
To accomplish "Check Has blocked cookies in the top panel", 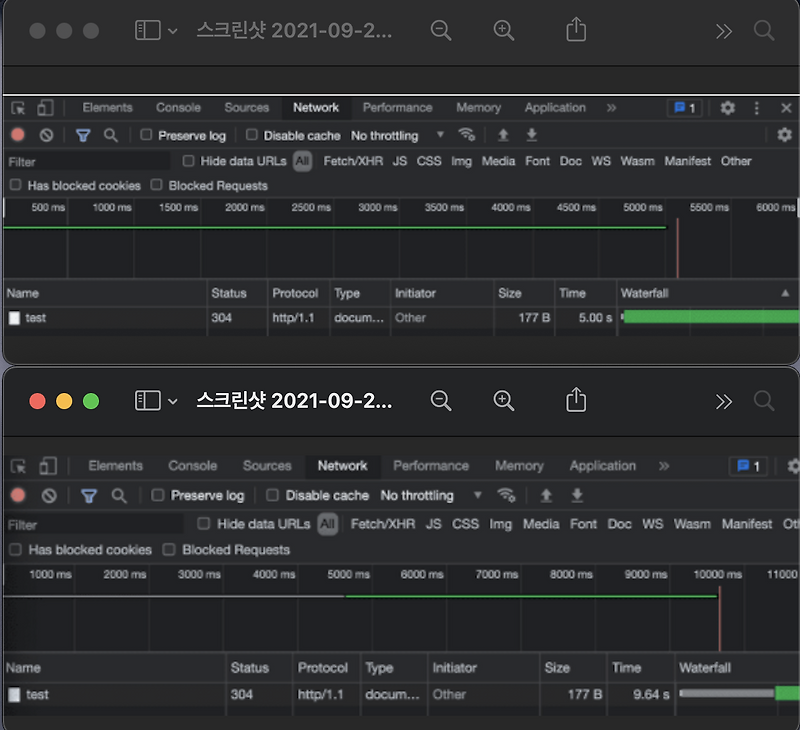I will coord(15,185).
